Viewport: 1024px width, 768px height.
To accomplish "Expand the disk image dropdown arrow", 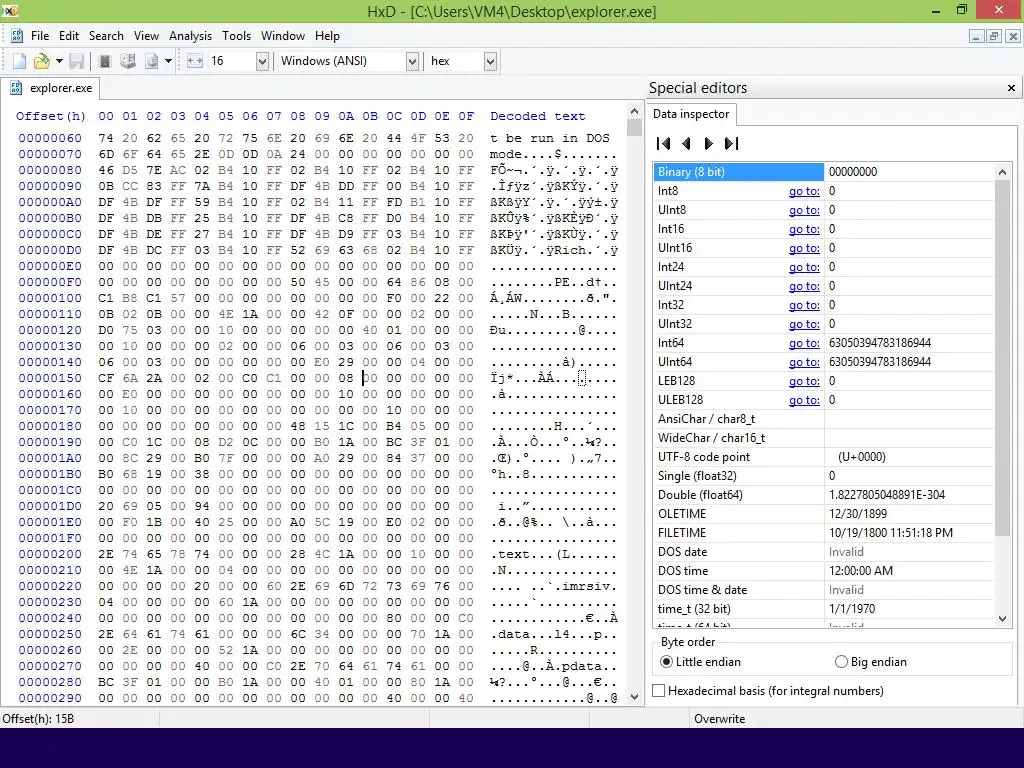I will coord(168,61).
